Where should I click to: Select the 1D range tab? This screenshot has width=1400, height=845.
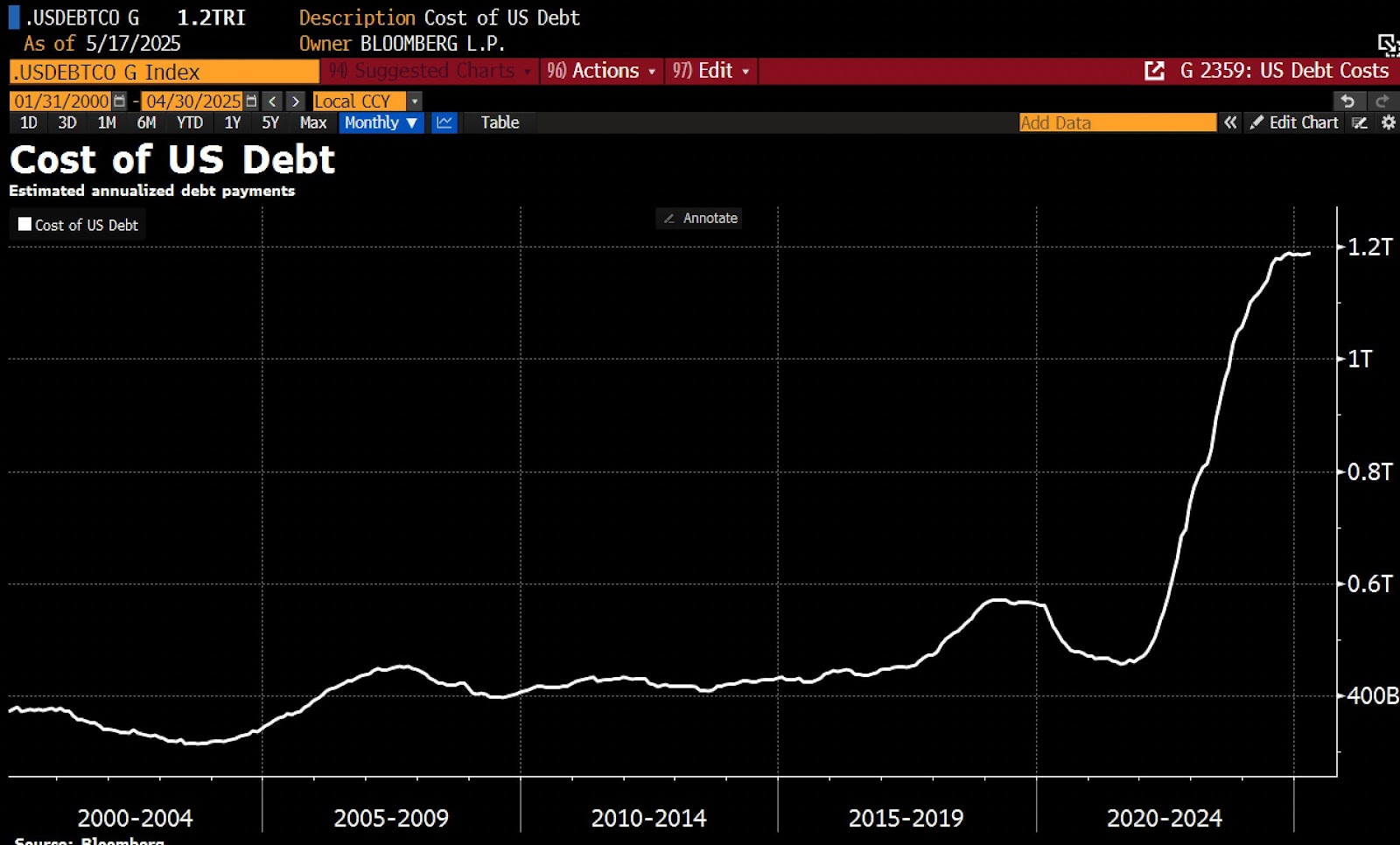point(29,122)
